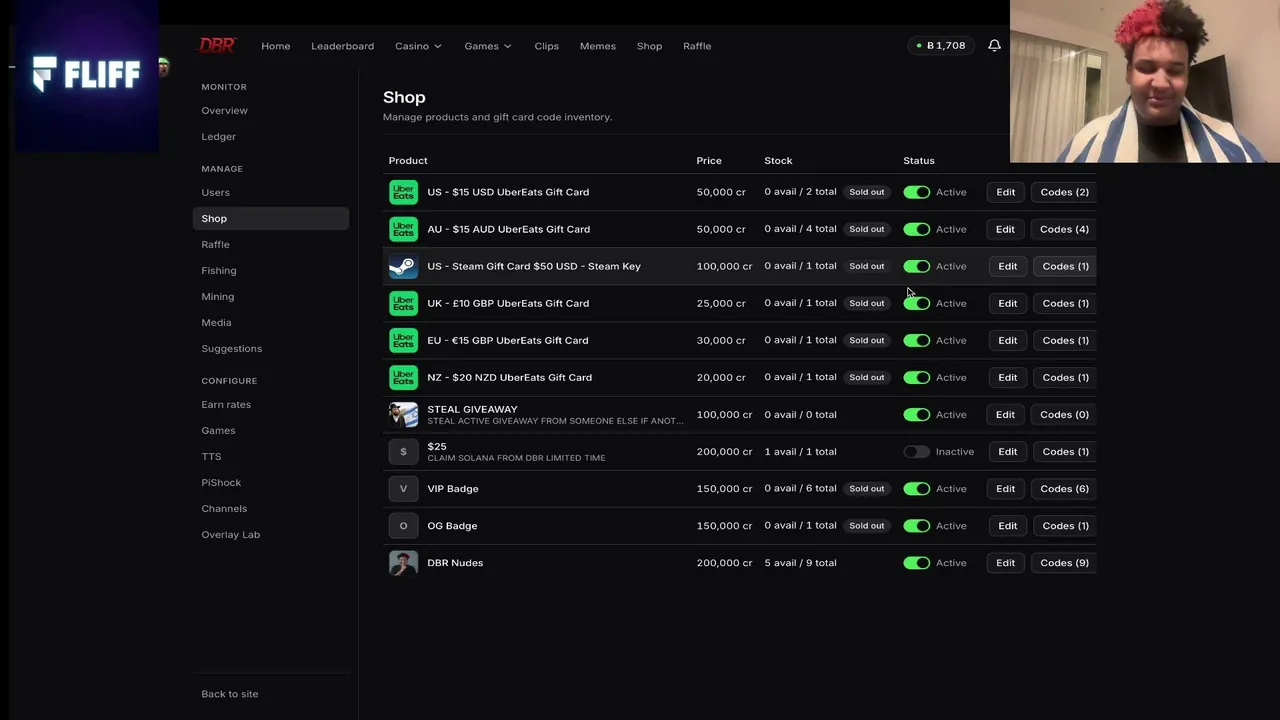The image size is (1280, 720).
Task: Open Users in the Manage sidebar
Action: pyautogui.click(x=215, y=192)
